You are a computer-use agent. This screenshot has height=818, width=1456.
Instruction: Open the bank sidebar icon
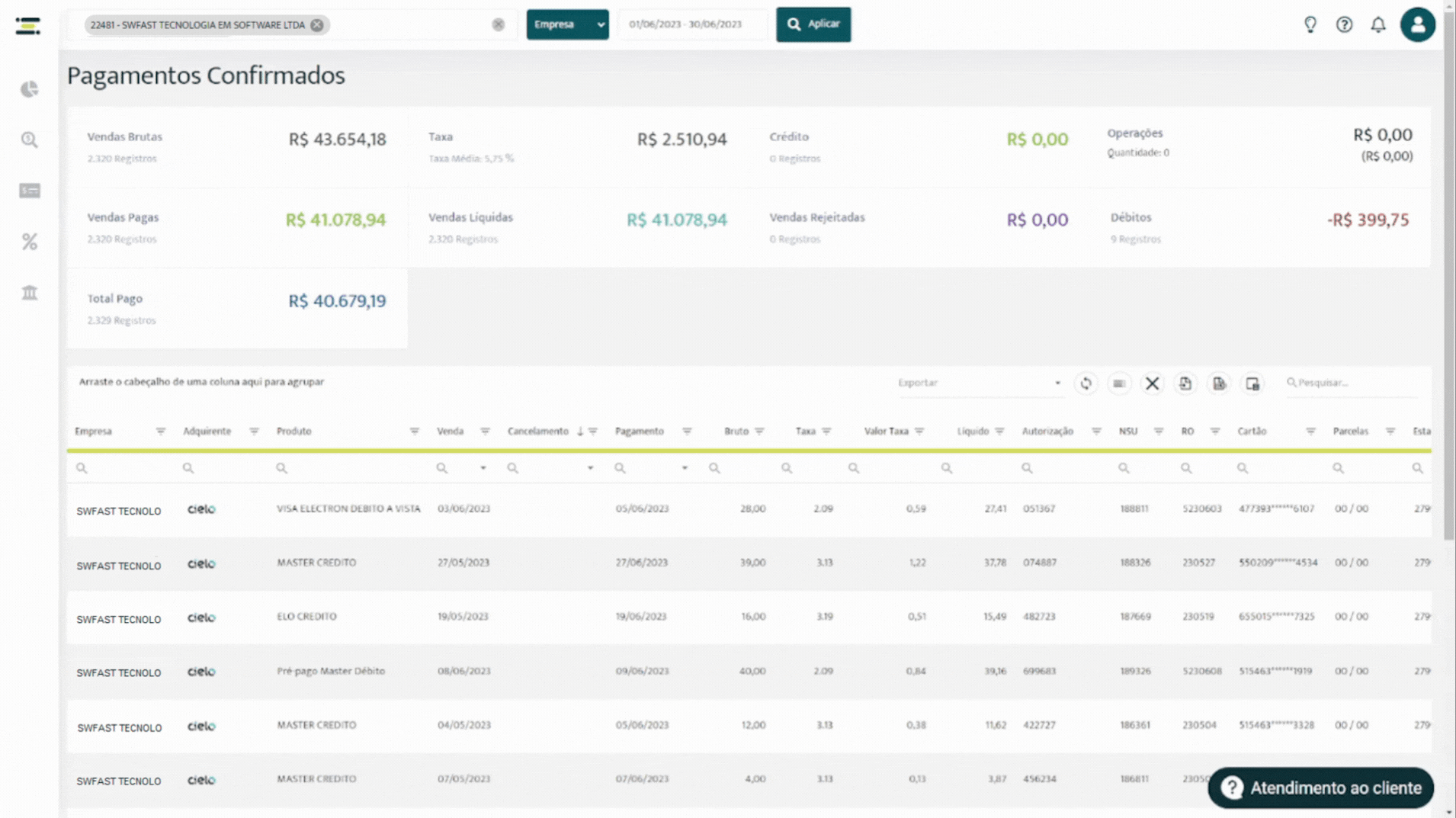(29, 293)
